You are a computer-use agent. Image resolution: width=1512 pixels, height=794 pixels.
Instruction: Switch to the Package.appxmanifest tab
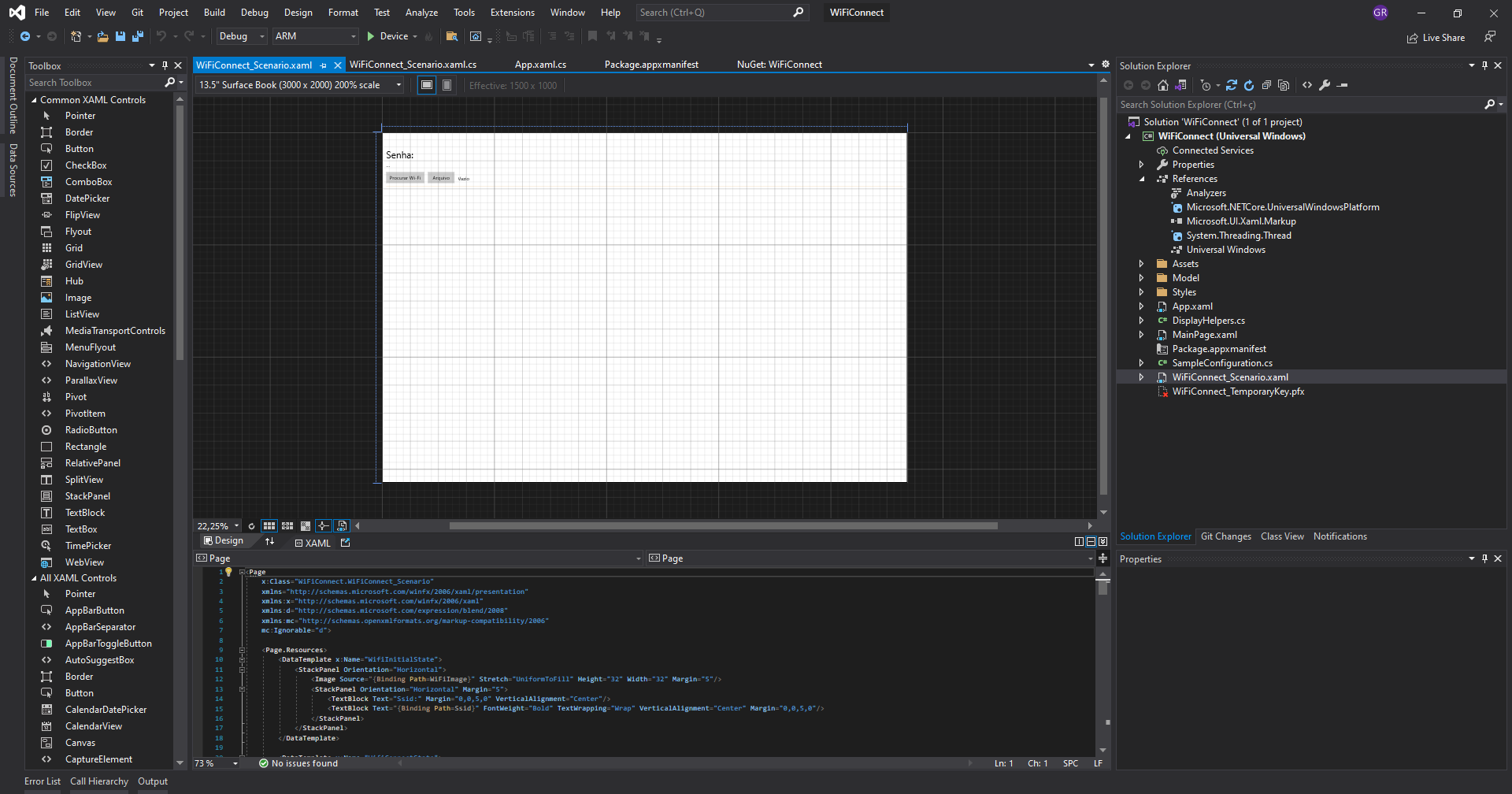651,64
